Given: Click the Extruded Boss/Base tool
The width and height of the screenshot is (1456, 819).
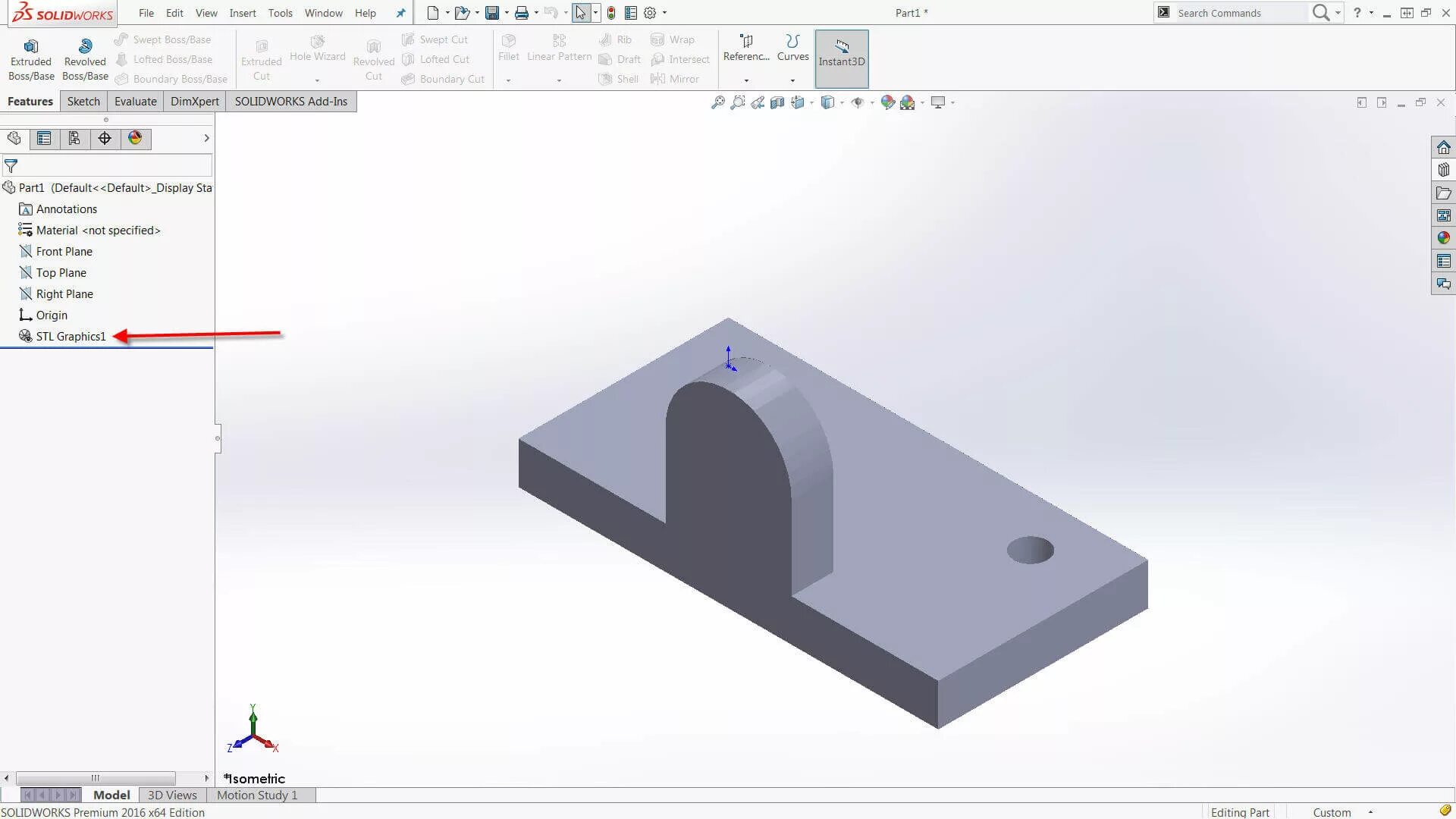Looking at the screenshot, I should click(x=31, y=59).
